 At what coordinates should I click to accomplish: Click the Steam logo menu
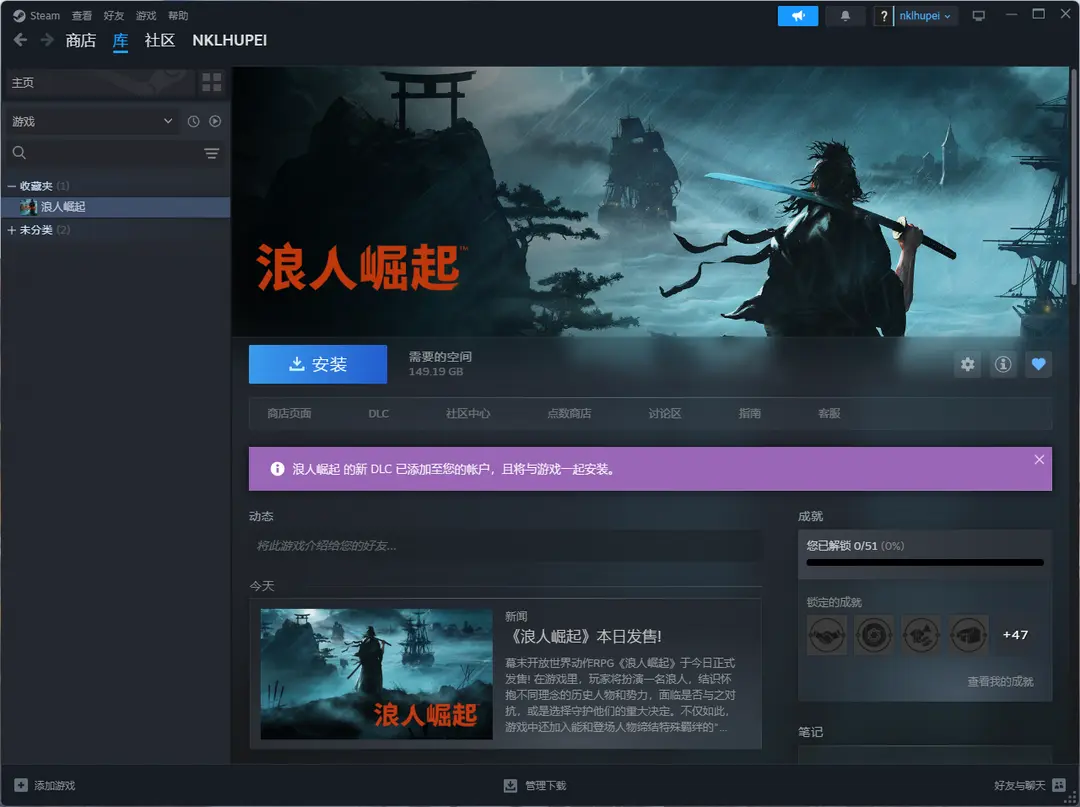36,15
